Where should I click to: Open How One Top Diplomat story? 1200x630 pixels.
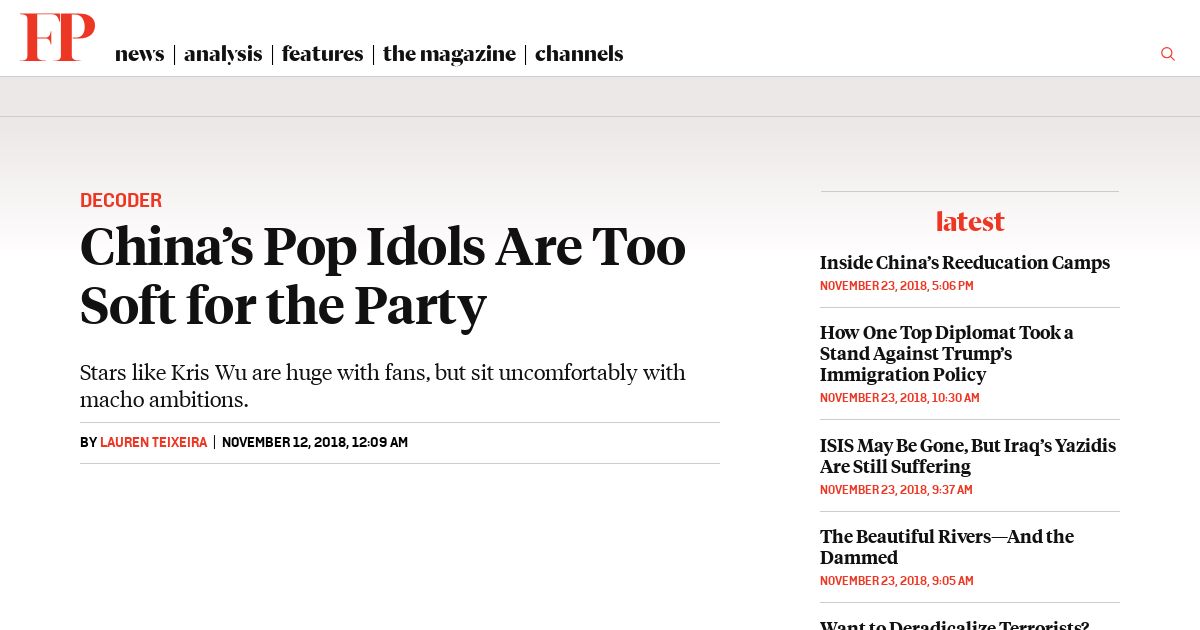(946, 354)
